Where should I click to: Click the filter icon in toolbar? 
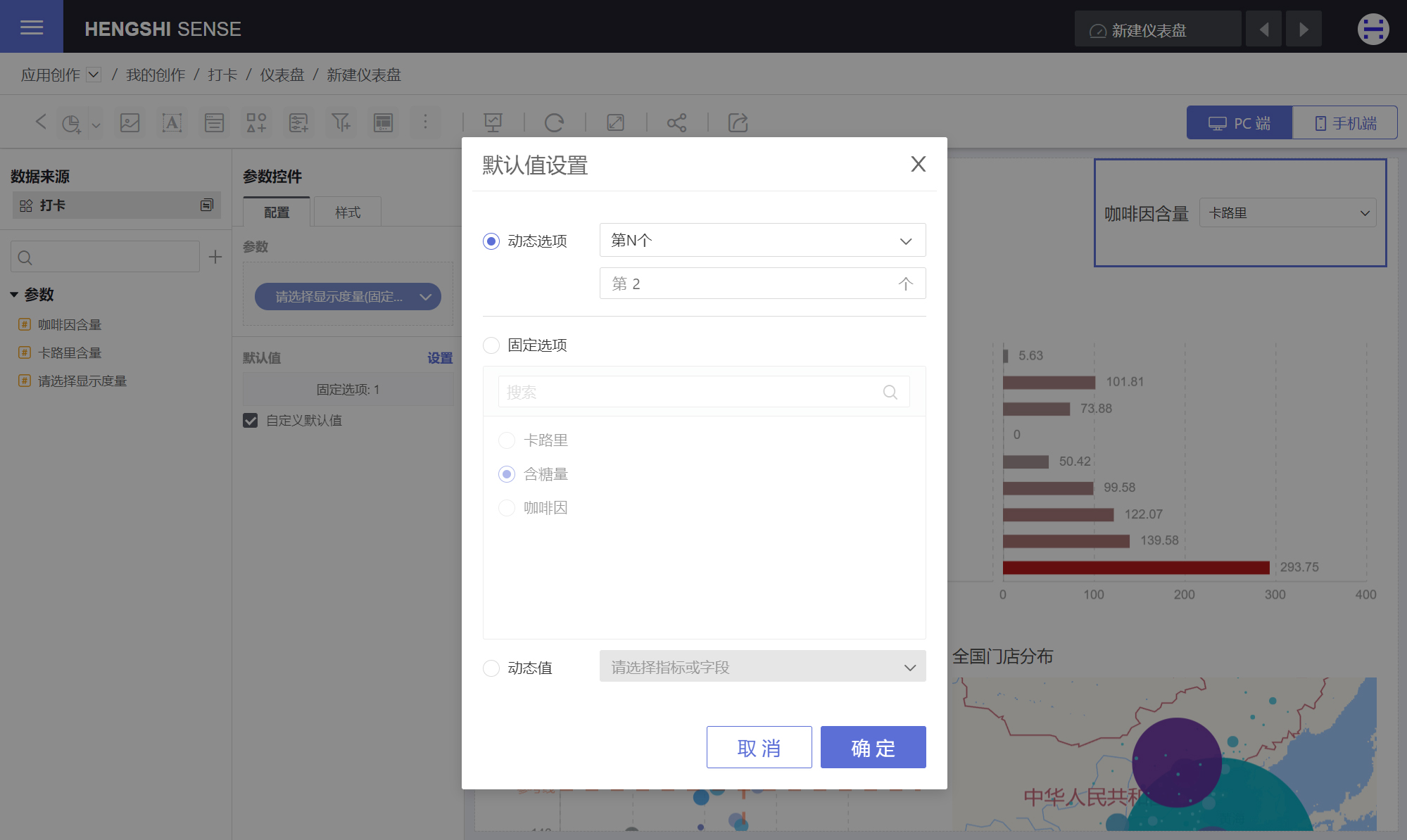click(x=341, y=122)
